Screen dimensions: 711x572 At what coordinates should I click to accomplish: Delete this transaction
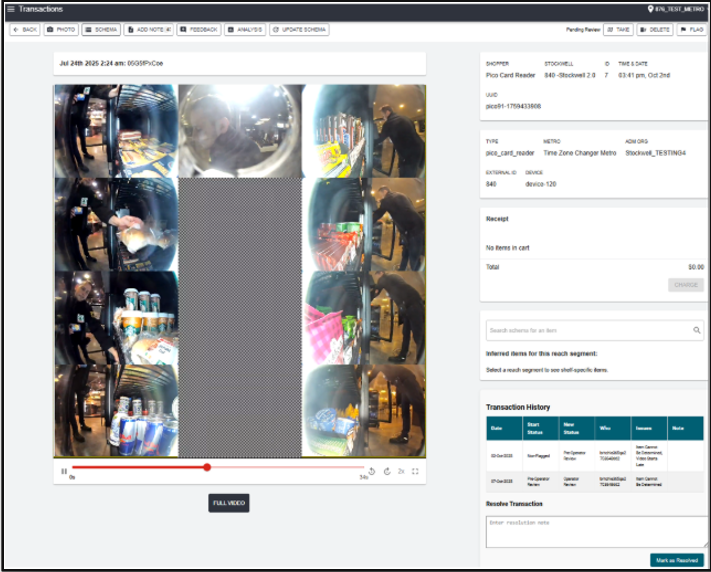pyautogui.click(x=655, y=30)
